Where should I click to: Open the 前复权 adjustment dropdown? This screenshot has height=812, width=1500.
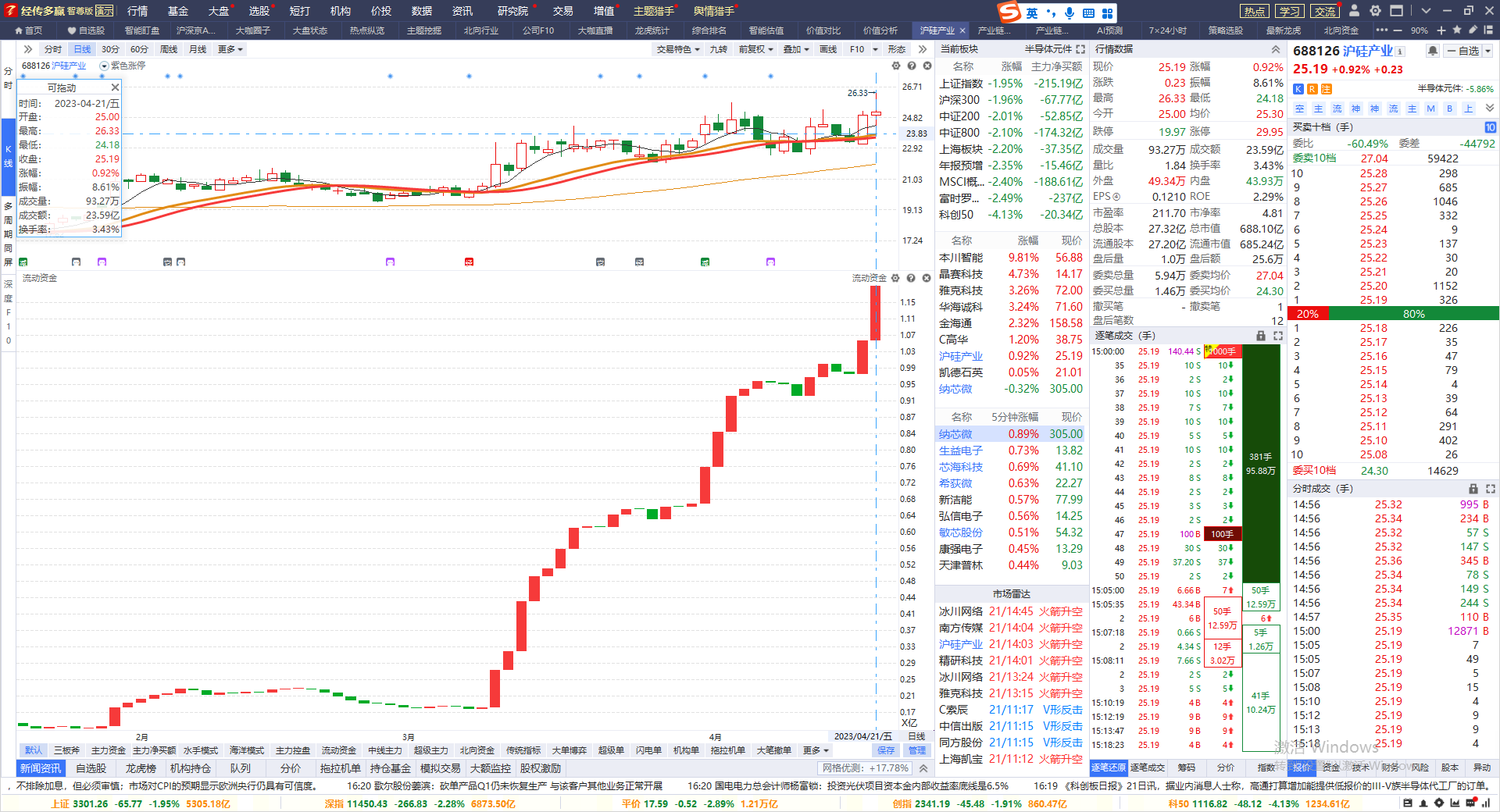(756, 49)
